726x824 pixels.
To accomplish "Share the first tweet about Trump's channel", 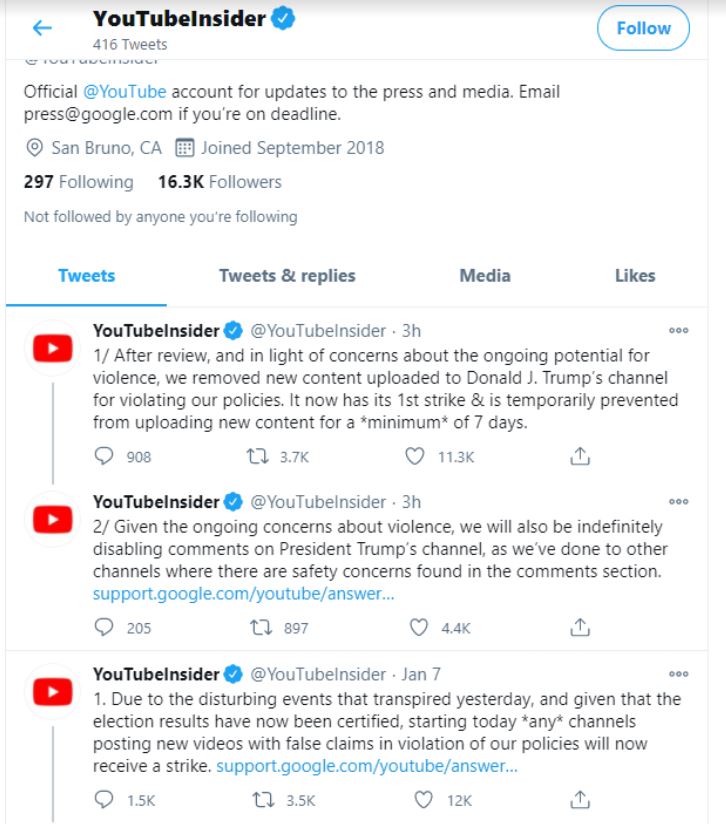I will point(580,456).
